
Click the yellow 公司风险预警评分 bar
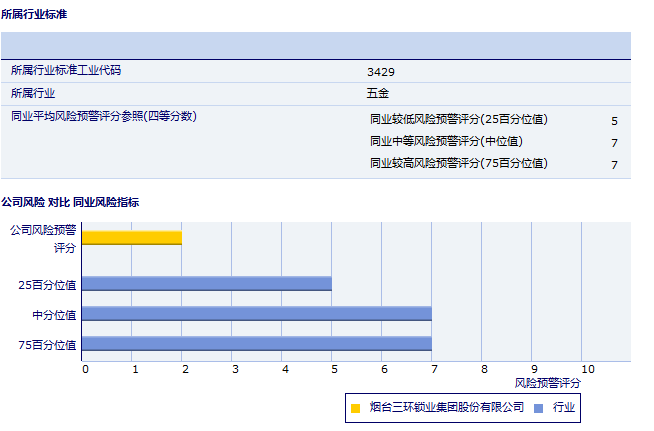[x=131, y=237]
